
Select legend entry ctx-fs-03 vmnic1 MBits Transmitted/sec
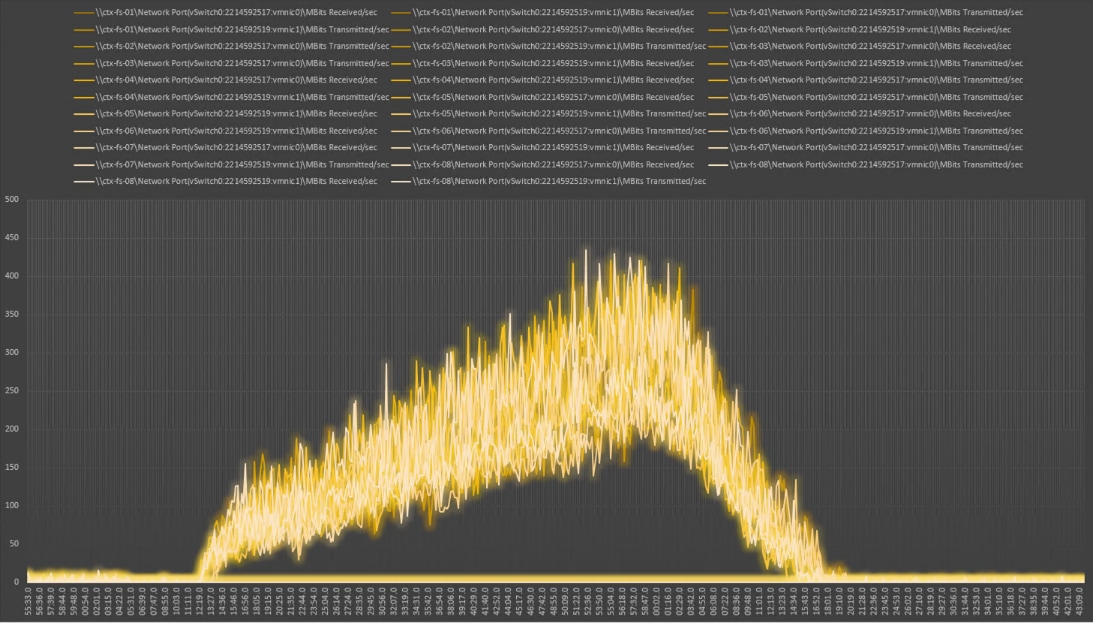(x=866, y=63)
